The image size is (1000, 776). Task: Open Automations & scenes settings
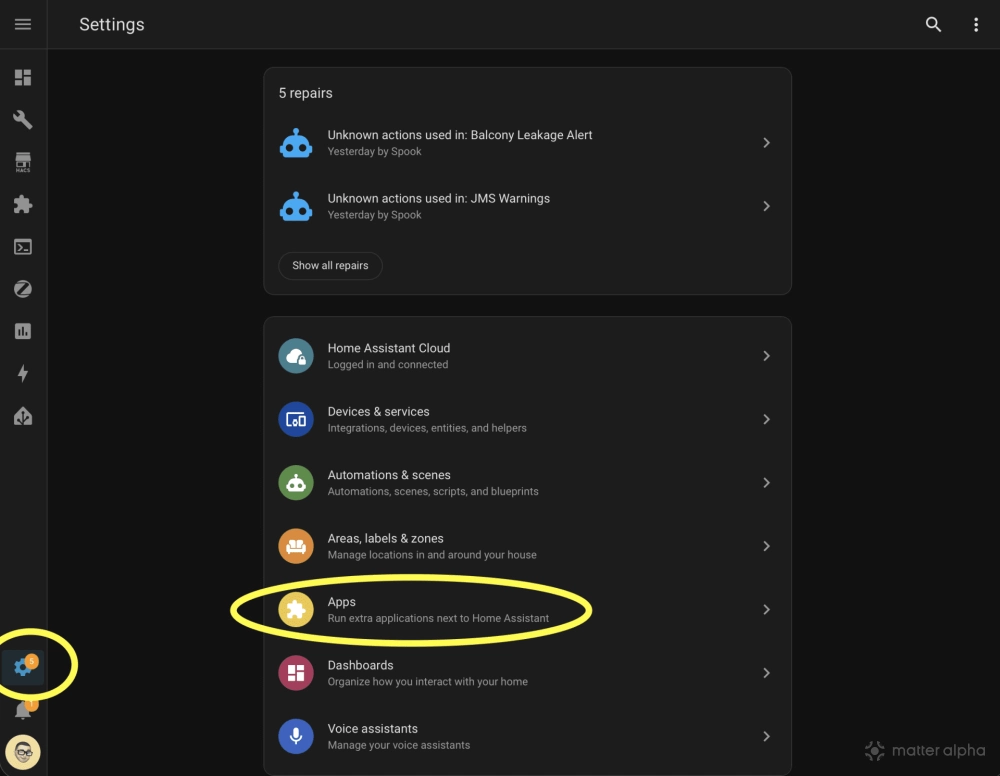pyautogui.click(x=527, y=482)
